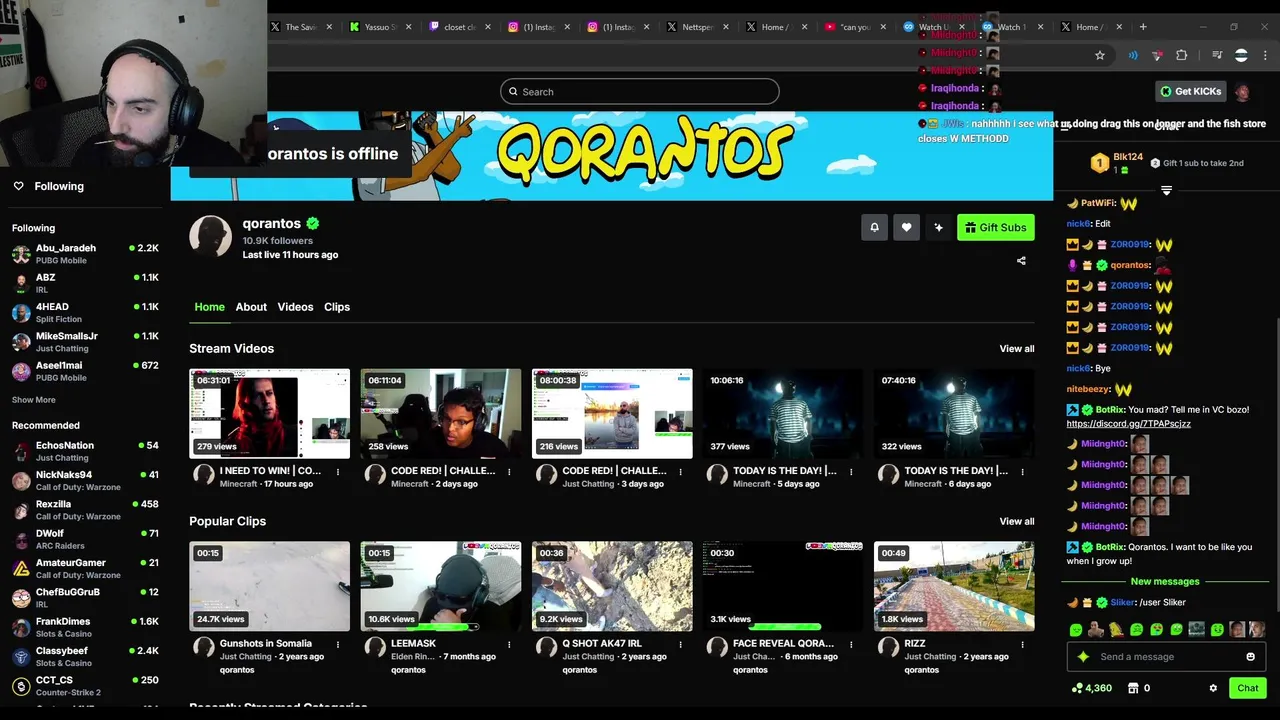Close the Nettspend browser tab
Viewport: 1280px width, 720px height.
point(728,27)
